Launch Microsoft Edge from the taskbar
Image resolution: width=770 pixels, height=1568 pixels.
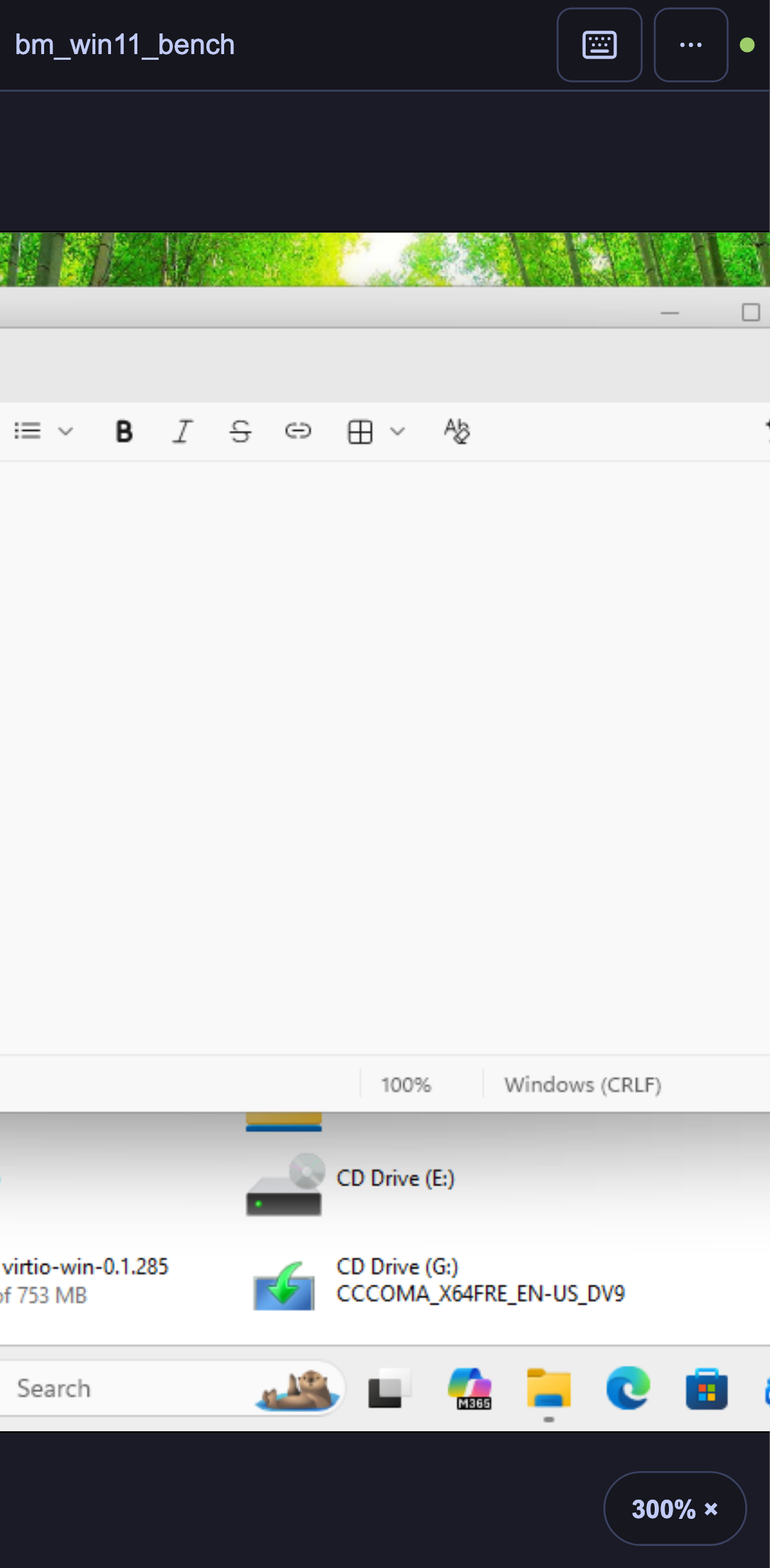(628, 1389)
